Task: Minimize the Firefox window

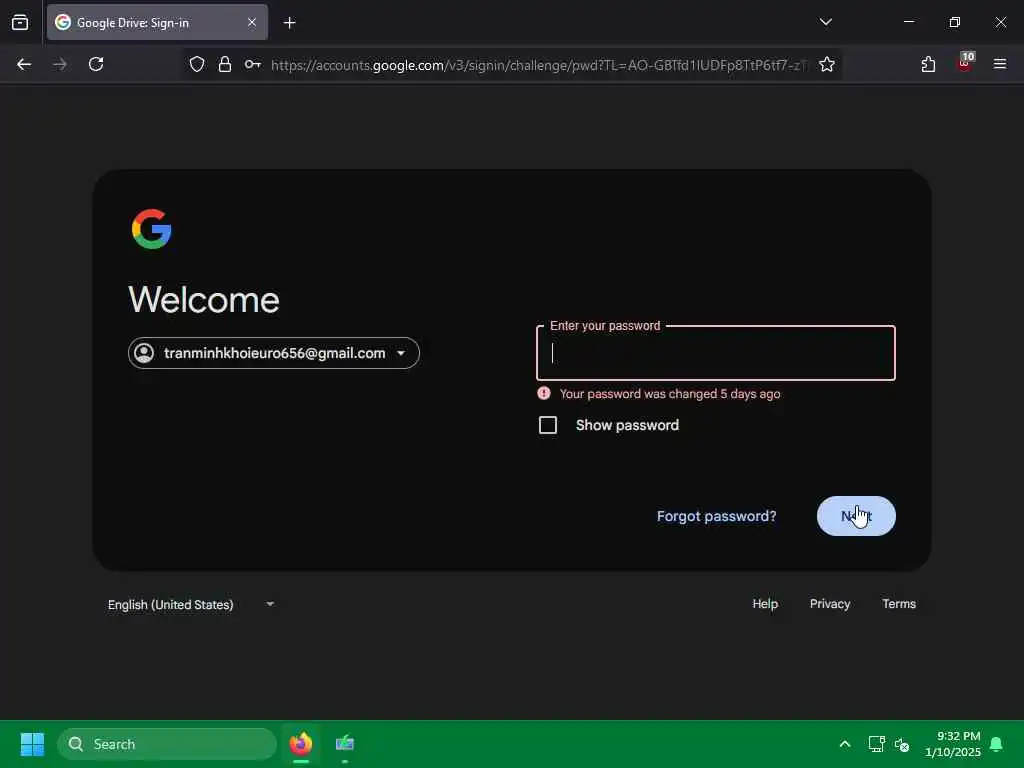Action: [x=908, y=22]
